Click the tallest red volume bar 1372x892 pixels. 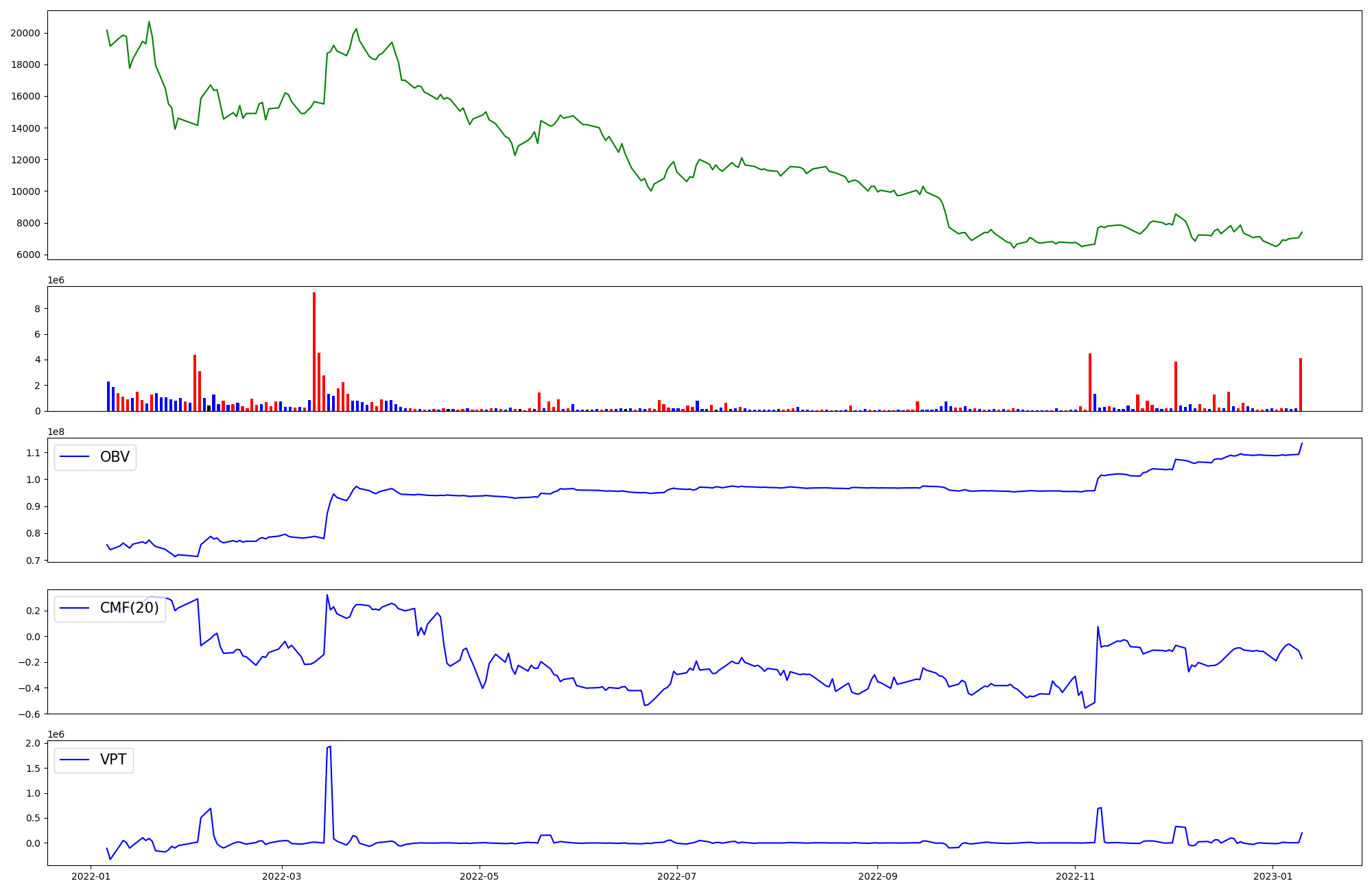coord(314,351)
